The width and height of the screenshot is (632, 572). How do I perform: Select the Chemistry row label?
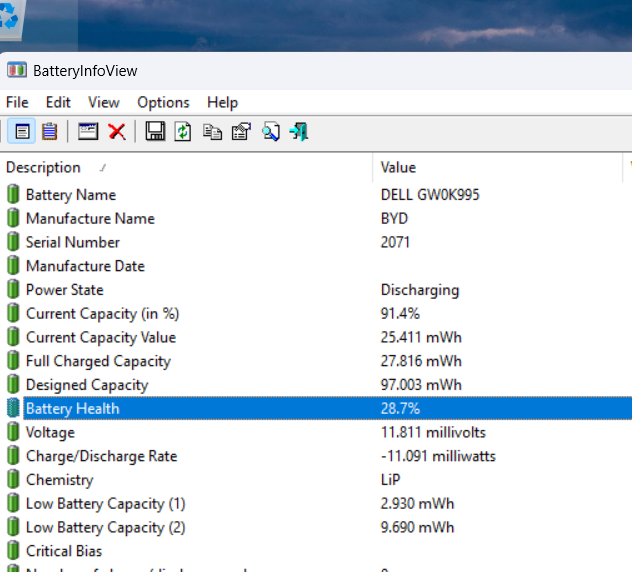tap(60, 480)
